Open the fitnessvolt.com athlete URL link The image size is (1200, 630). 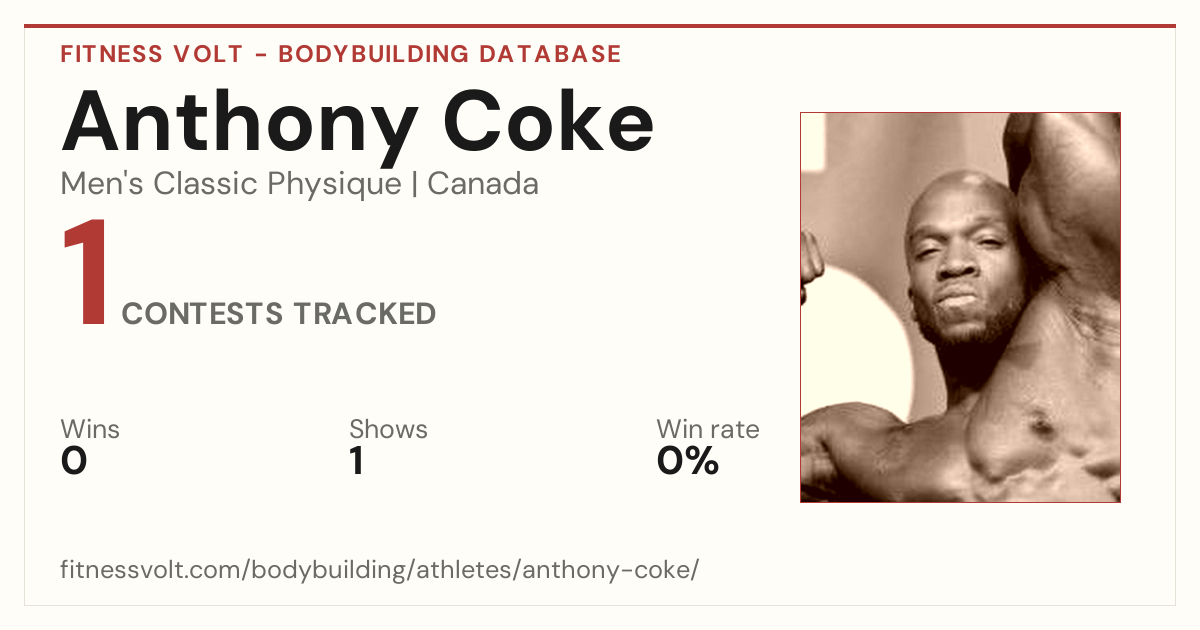380,570
